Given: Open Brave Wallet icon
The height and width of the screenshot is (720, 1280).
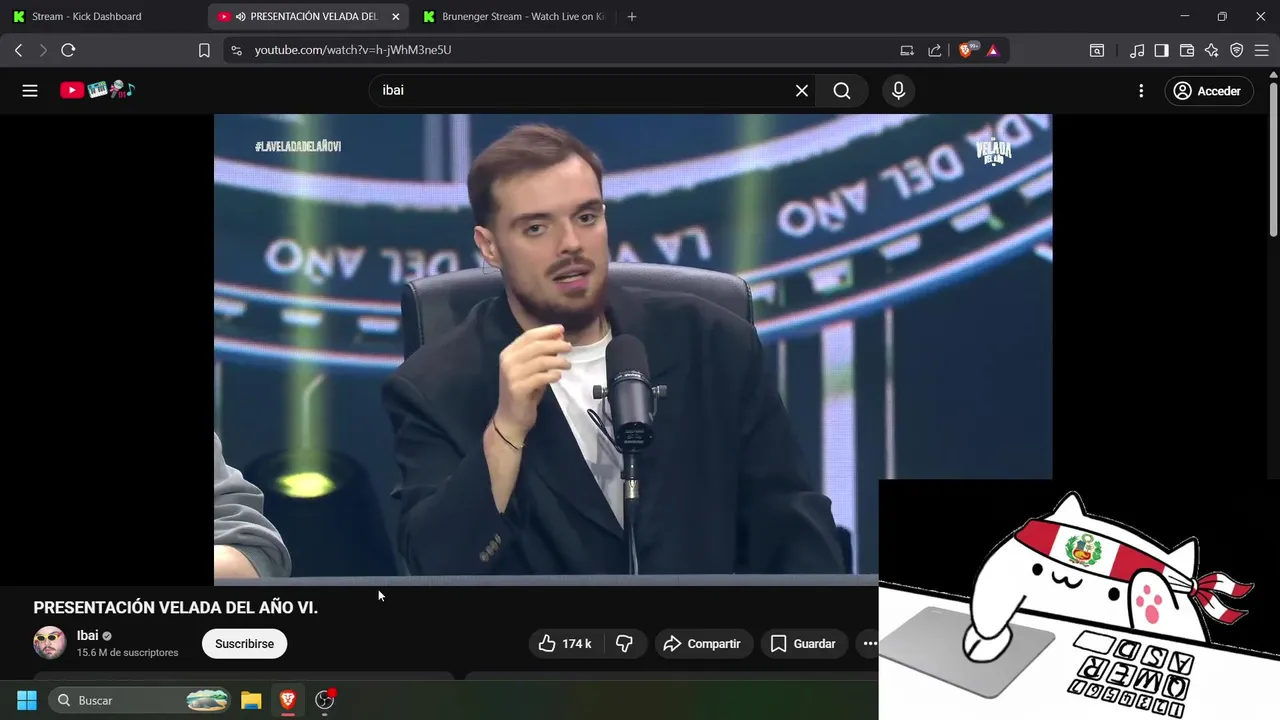Looking at the screenshot, I should 1187,50.
